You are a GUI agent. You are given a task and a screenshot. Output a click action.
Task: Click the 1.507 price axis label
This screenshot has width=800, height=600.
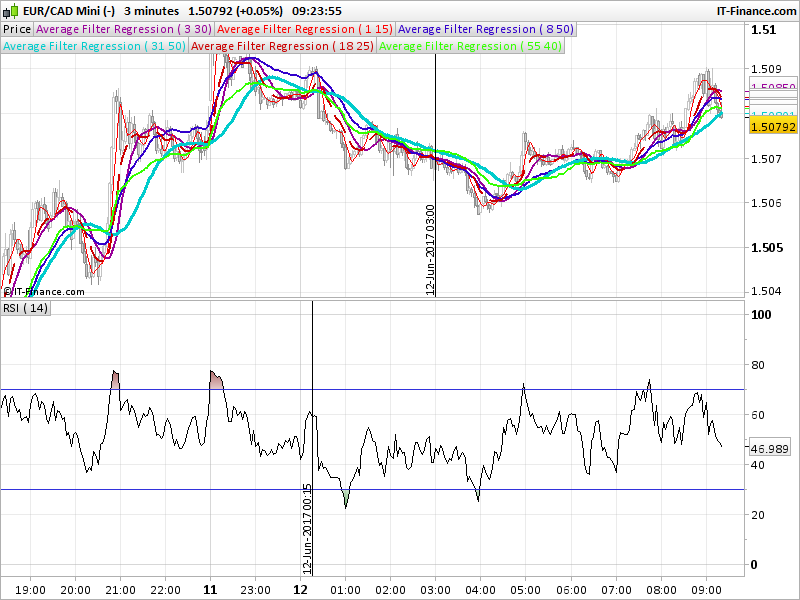(x=766, y=159)
